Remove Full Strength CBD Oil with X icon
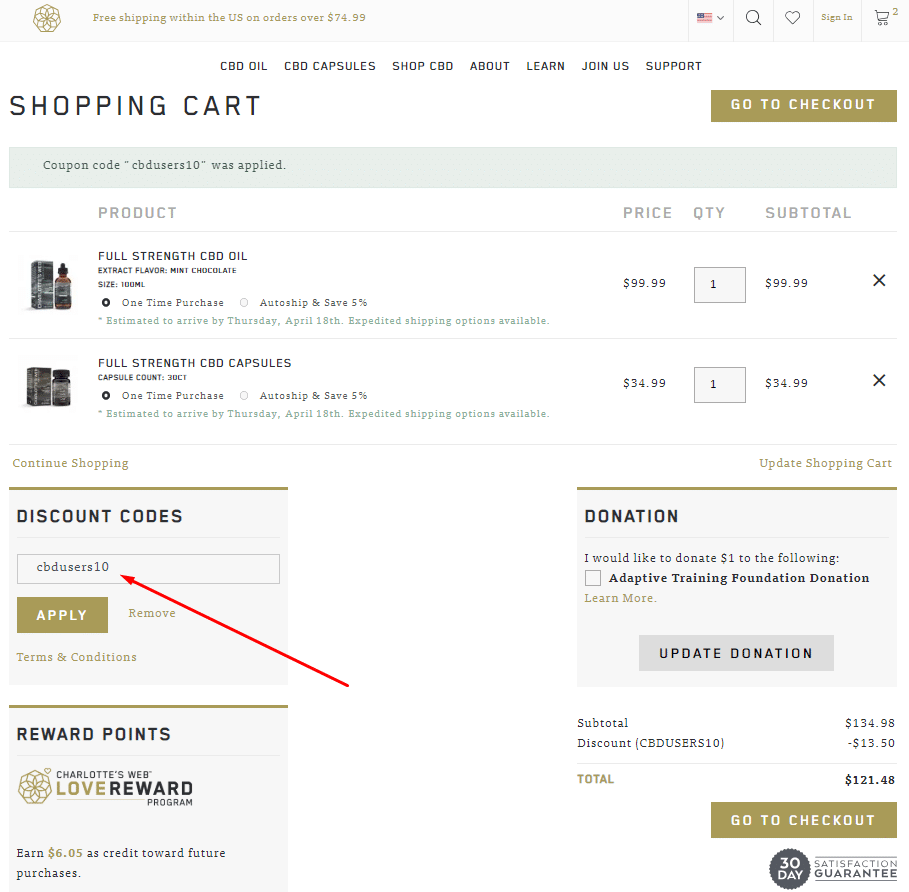 pyautogui.click(x=879, y=281)
